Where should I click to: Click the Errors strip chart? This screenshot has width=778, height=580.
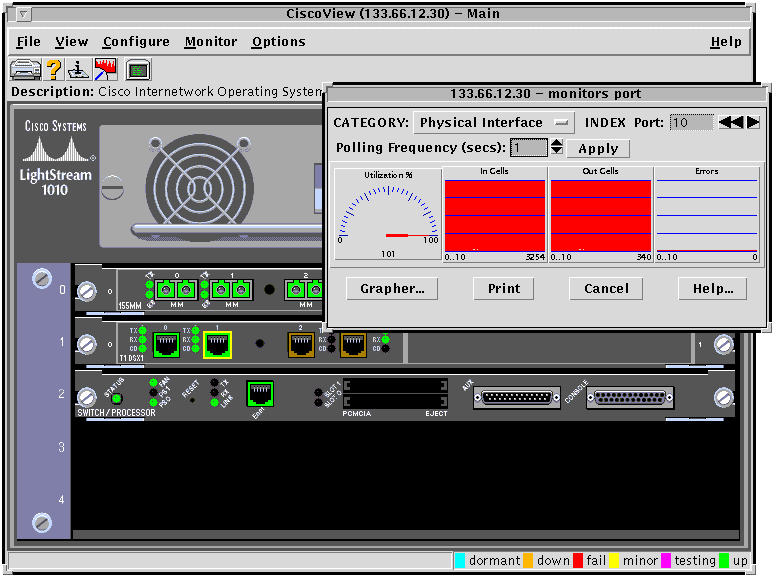click(x=707, y=214)
